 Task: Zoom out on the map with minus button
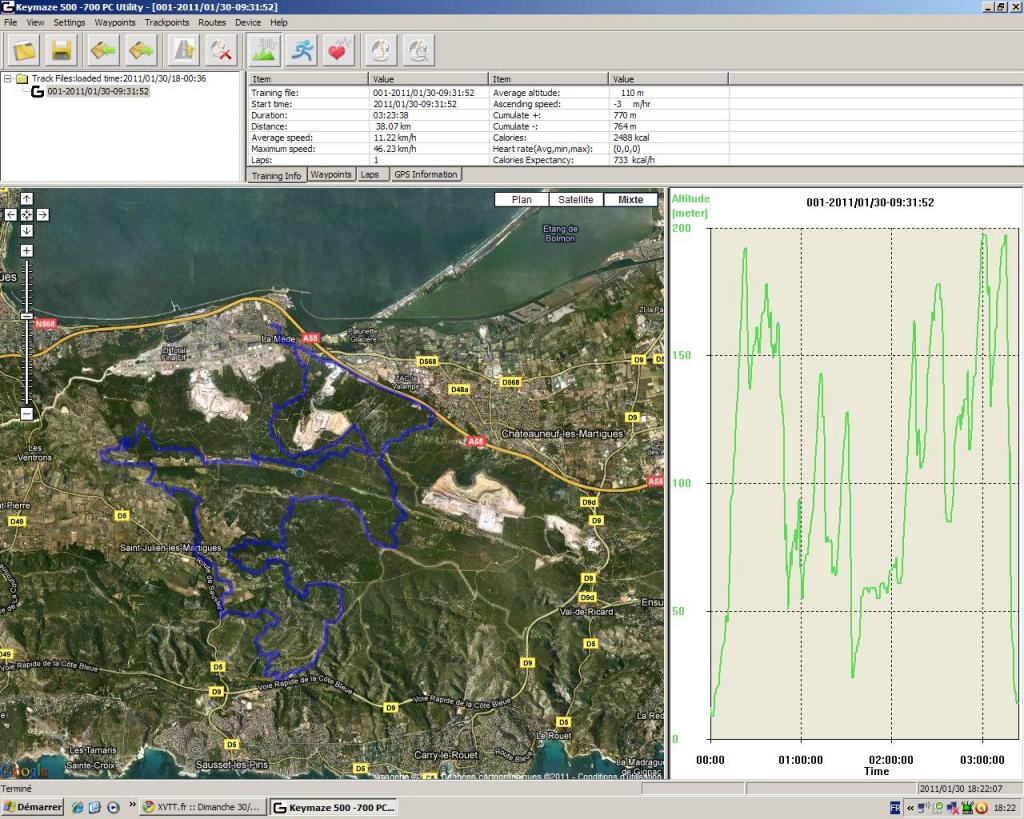[x=27, y=413]
